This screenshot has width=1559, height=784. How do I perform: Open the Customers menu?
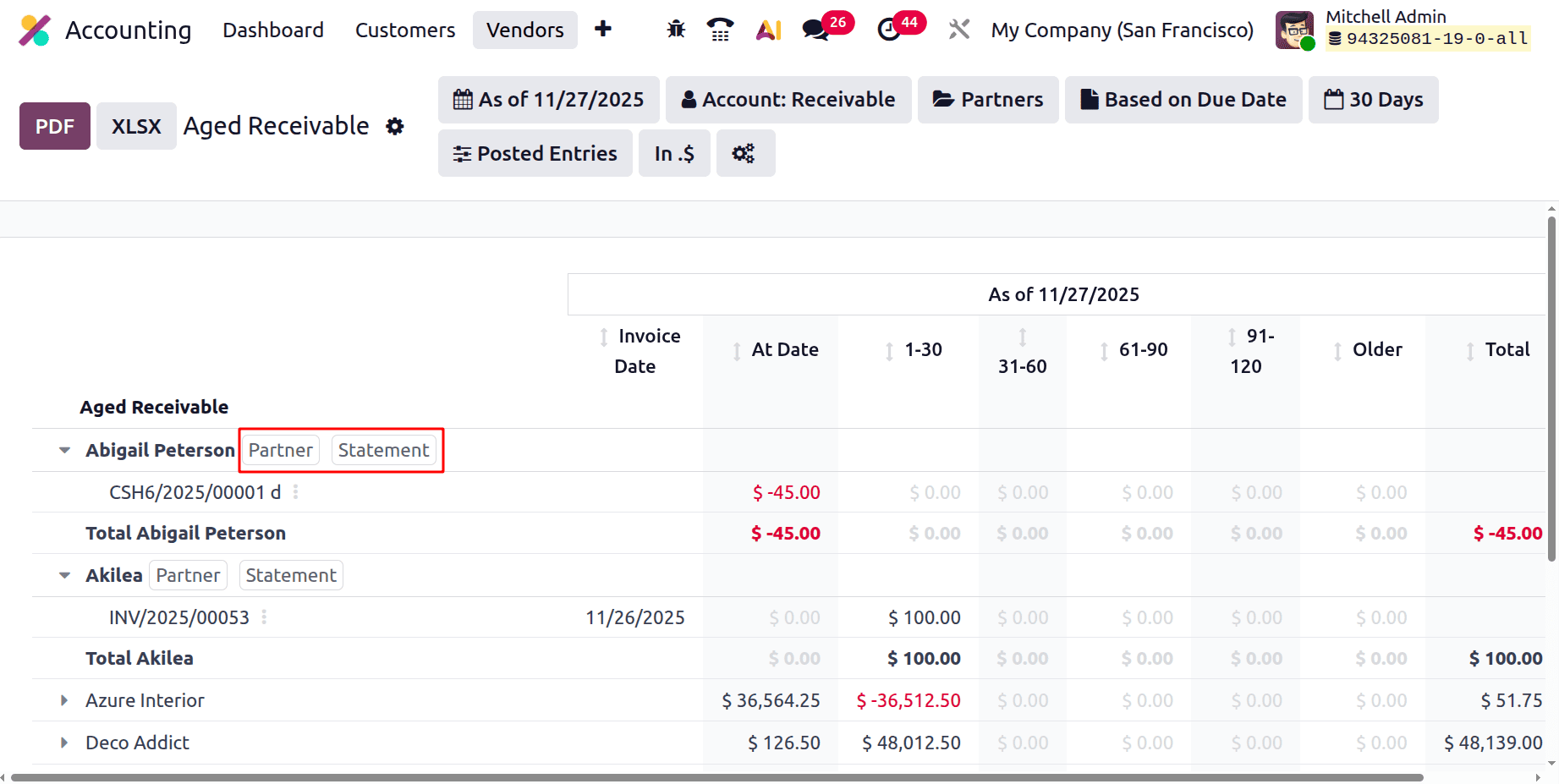click(405, 30)
